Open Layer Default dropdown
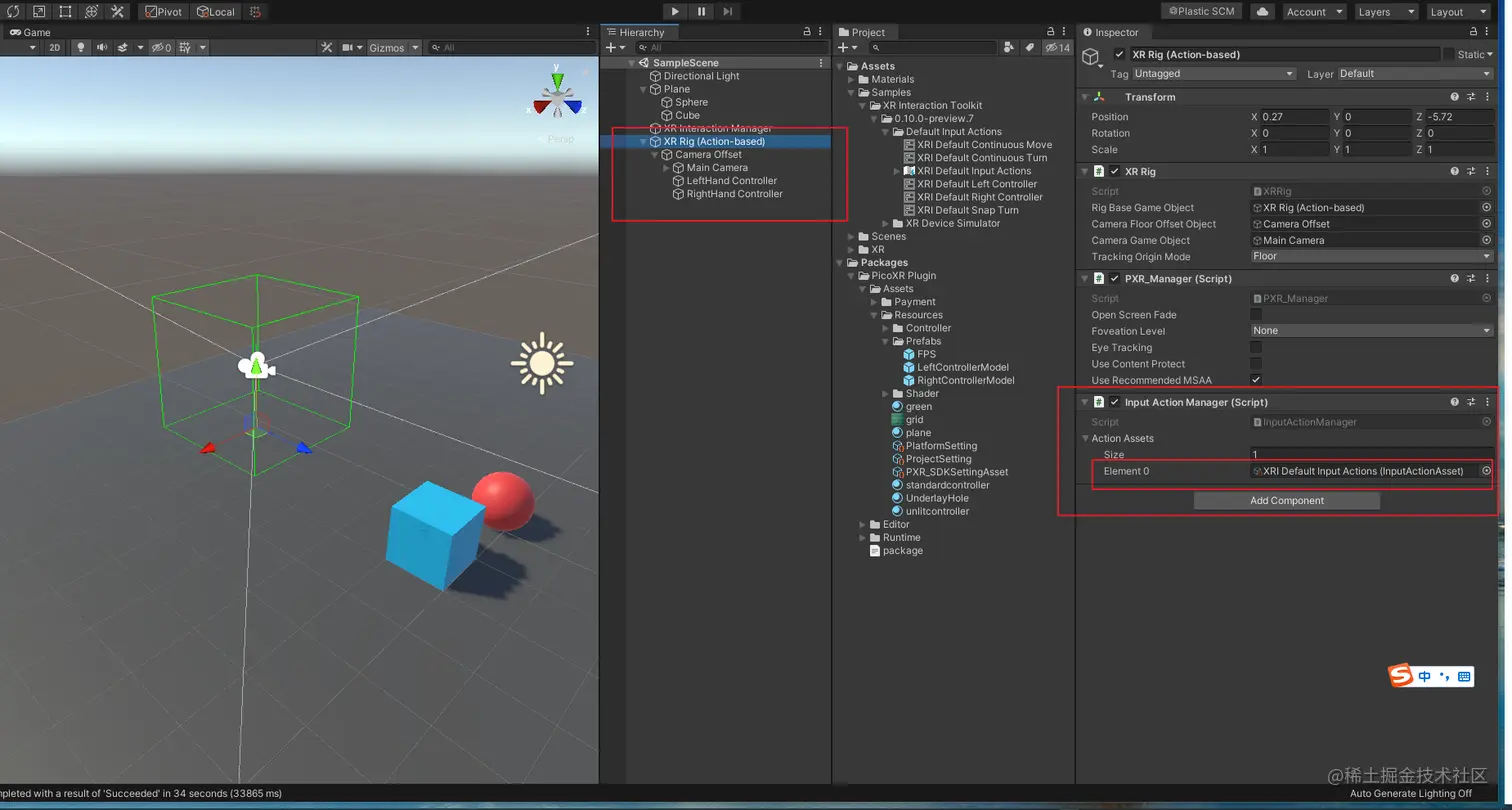This screenshot has width=1512, height=810. click(1415, 73)
